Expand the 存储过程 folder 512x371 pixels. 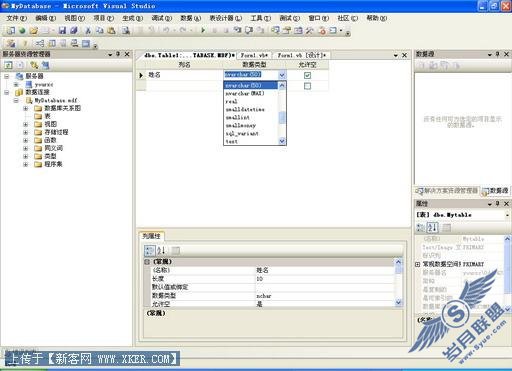(26, 132)
